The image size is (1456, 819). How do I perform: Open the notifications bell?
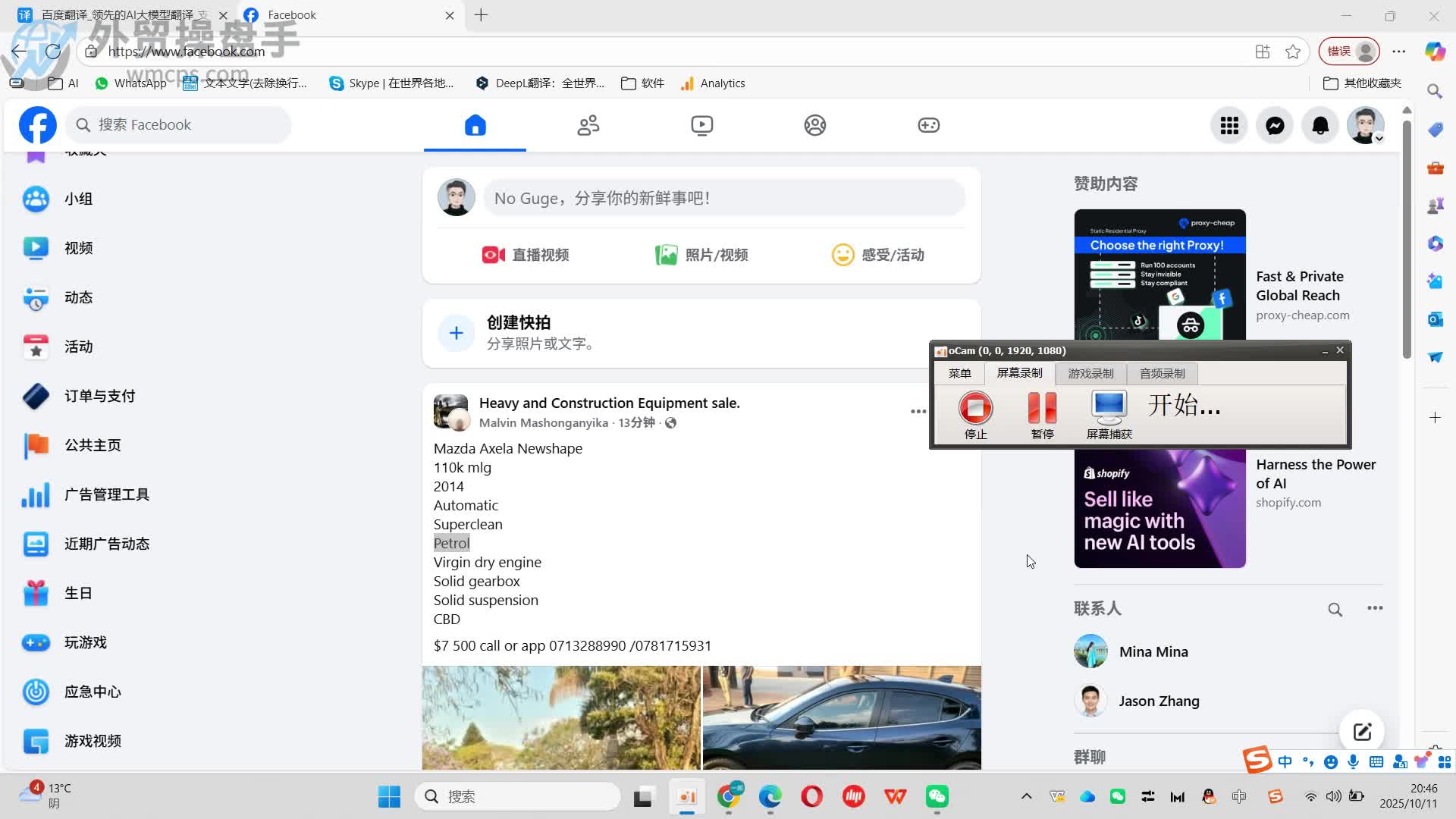pyautogui.click(x=1320, y=125)
